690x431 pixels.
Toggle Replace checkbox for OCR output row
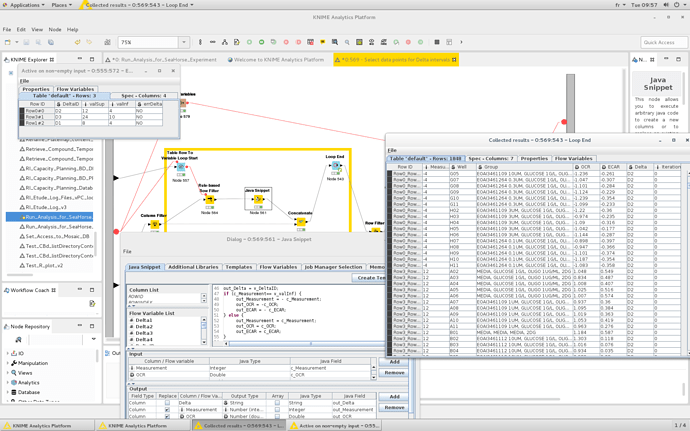coord(167,416)
